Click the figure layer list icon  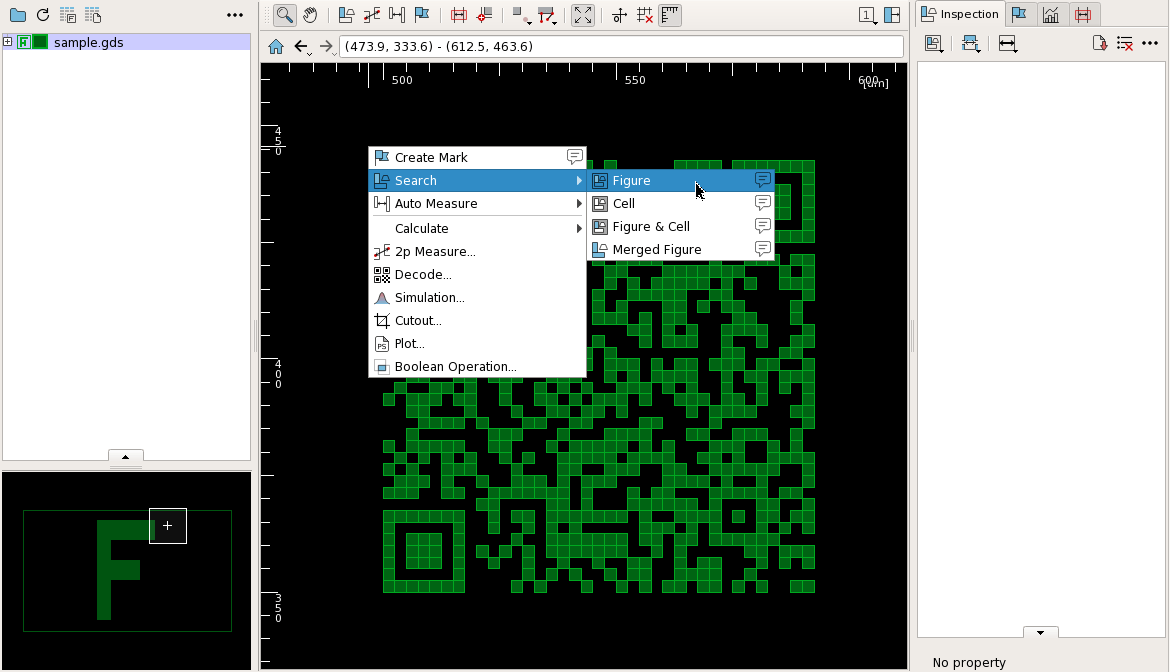(x=68, y=15)
